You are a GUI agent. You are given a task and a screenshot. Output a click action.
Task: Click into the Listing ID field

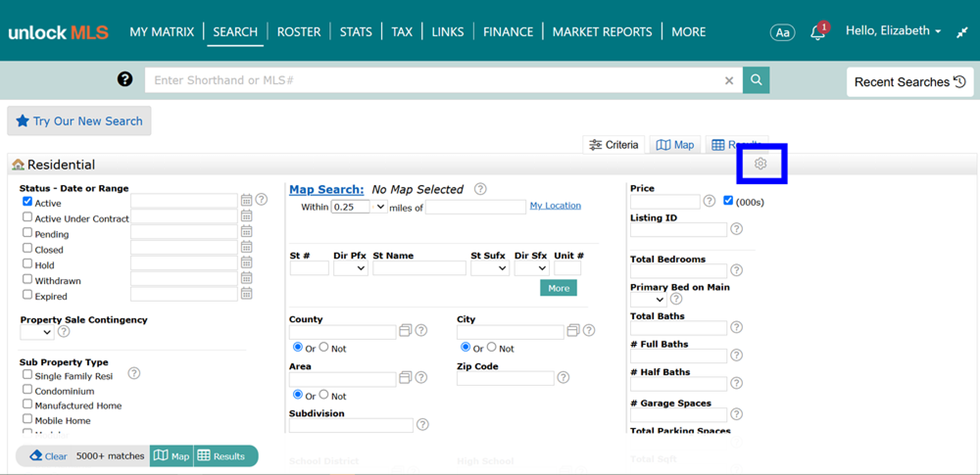tap(679, 230)
